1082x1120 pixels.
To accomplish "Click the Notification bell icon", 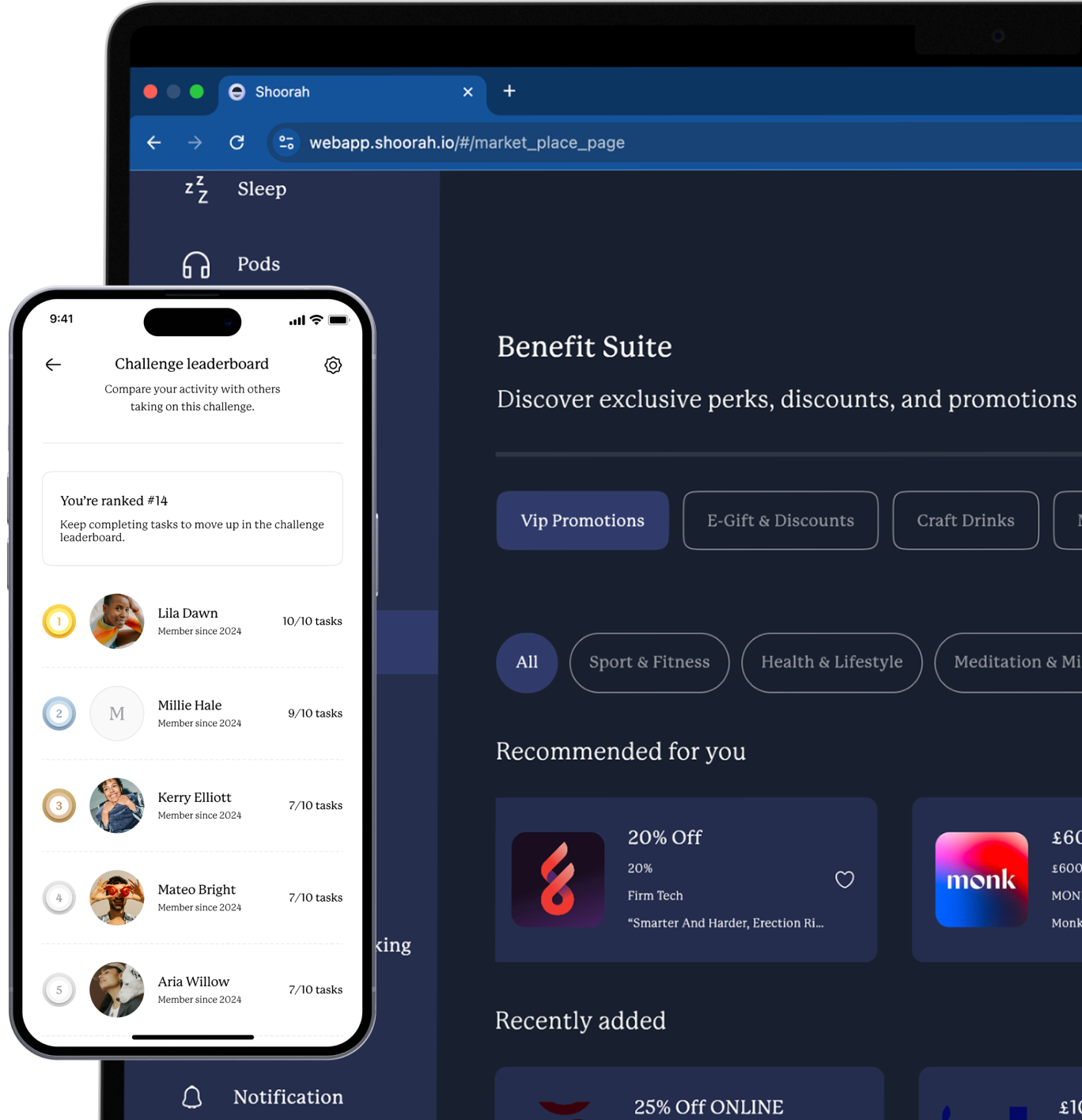I will coord(192,1097).
